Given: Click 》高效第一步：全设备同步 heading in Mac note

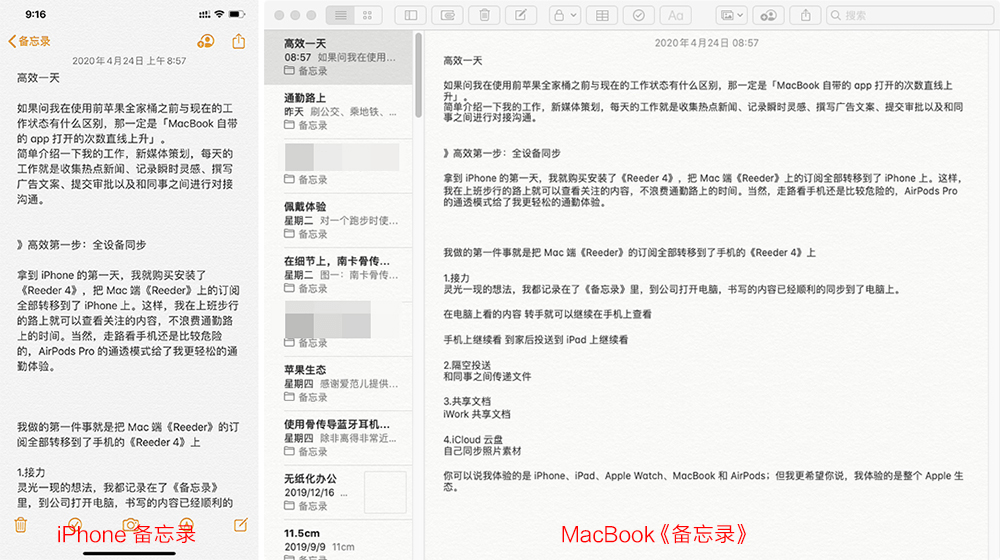Looking at the screenshot, I should pyautogui.click(x=502, y=153).
